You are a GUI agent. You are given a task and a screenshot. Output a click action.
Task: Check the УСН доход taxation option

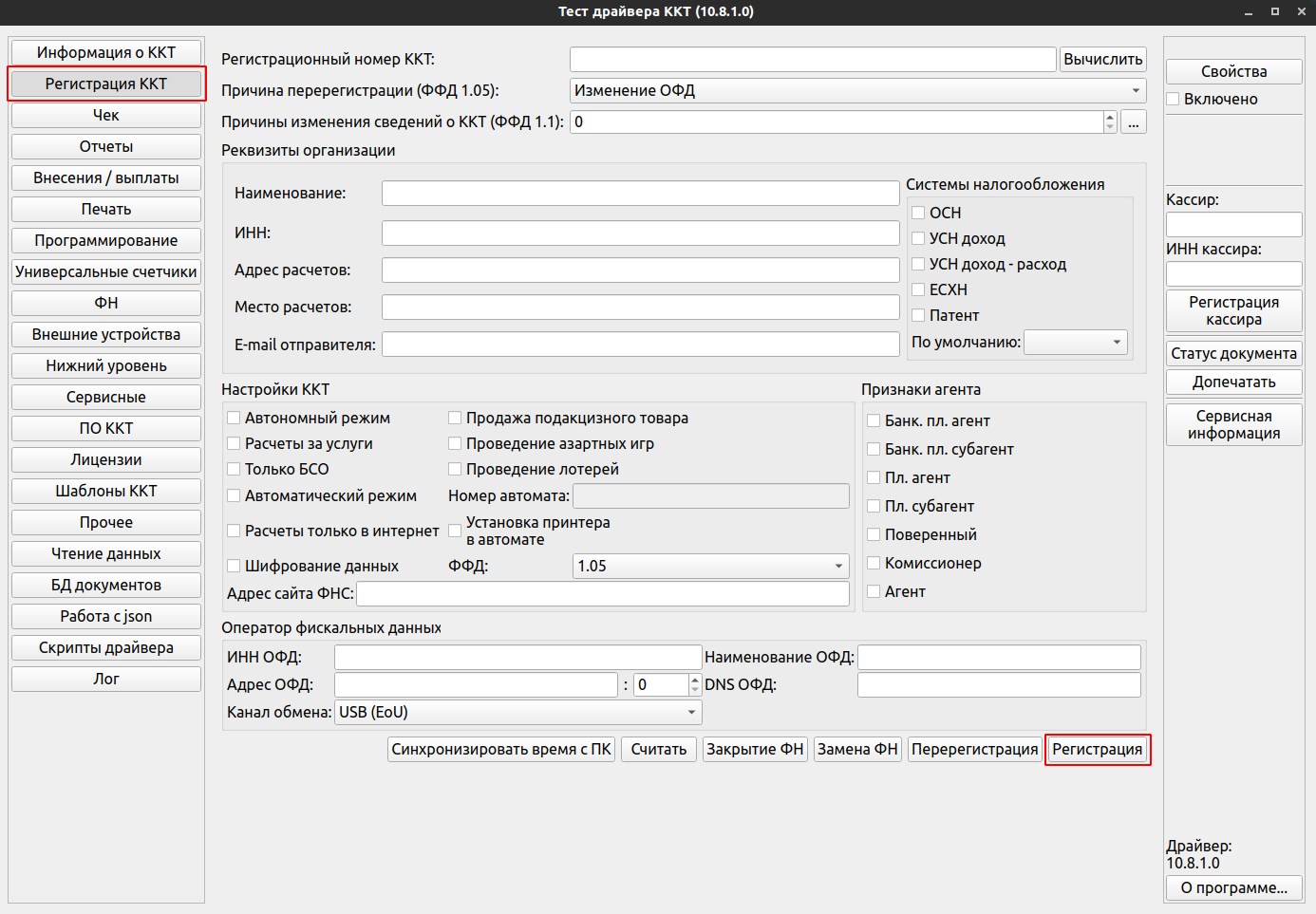pos(918,238)
